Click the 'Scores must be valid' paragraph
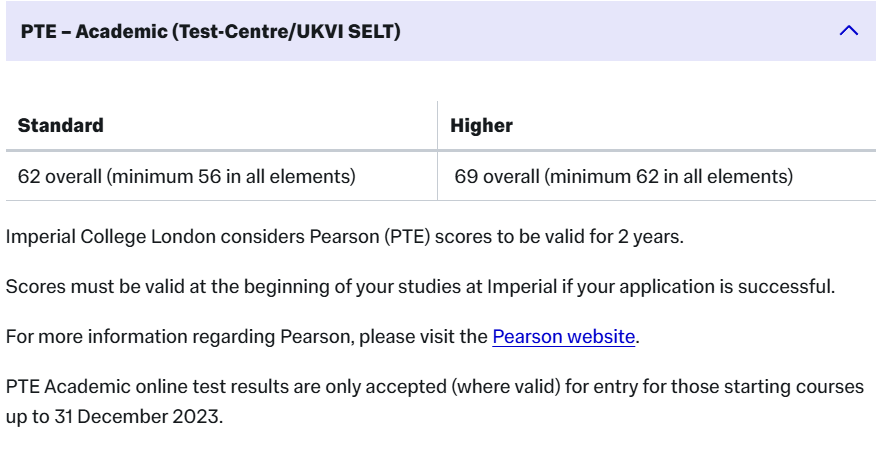This screenshot has width=877, height=450. click(x=420, y=289)
